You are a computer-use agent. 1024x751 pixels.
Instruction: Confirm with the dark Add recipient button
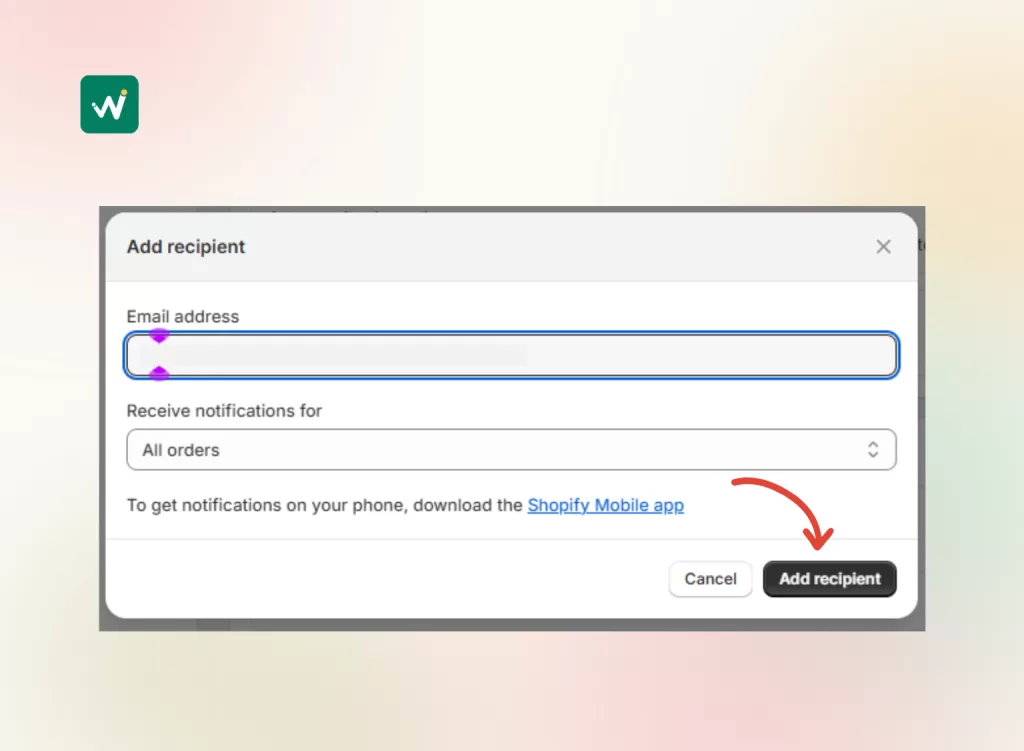tap(829, 579)
